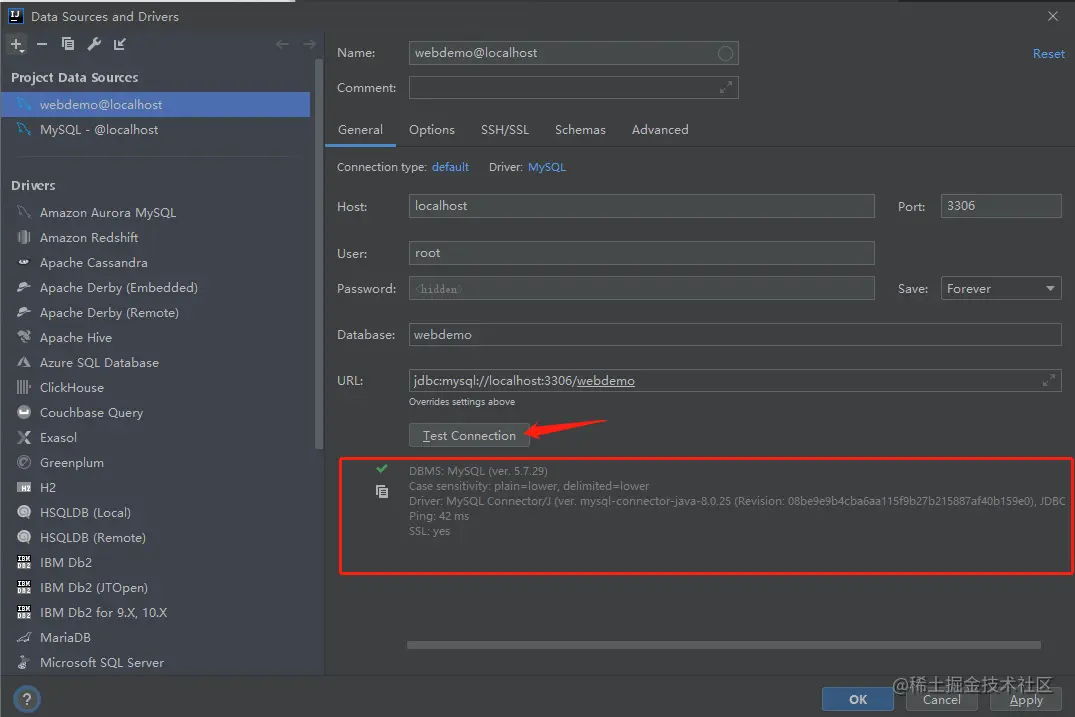Click the color circle in Name field
Screen dimensions: 1075x717
point(725,53)
